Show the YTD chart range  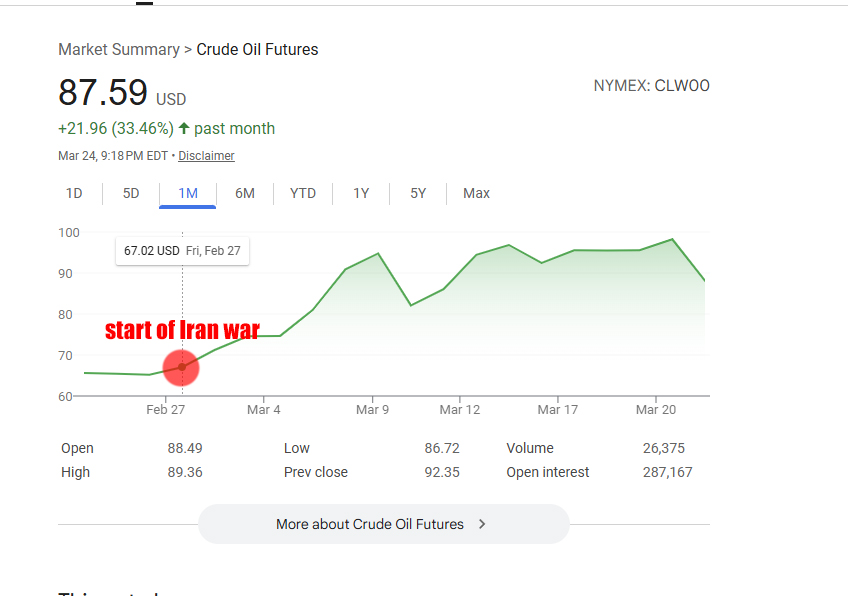[x=303, y=193]
